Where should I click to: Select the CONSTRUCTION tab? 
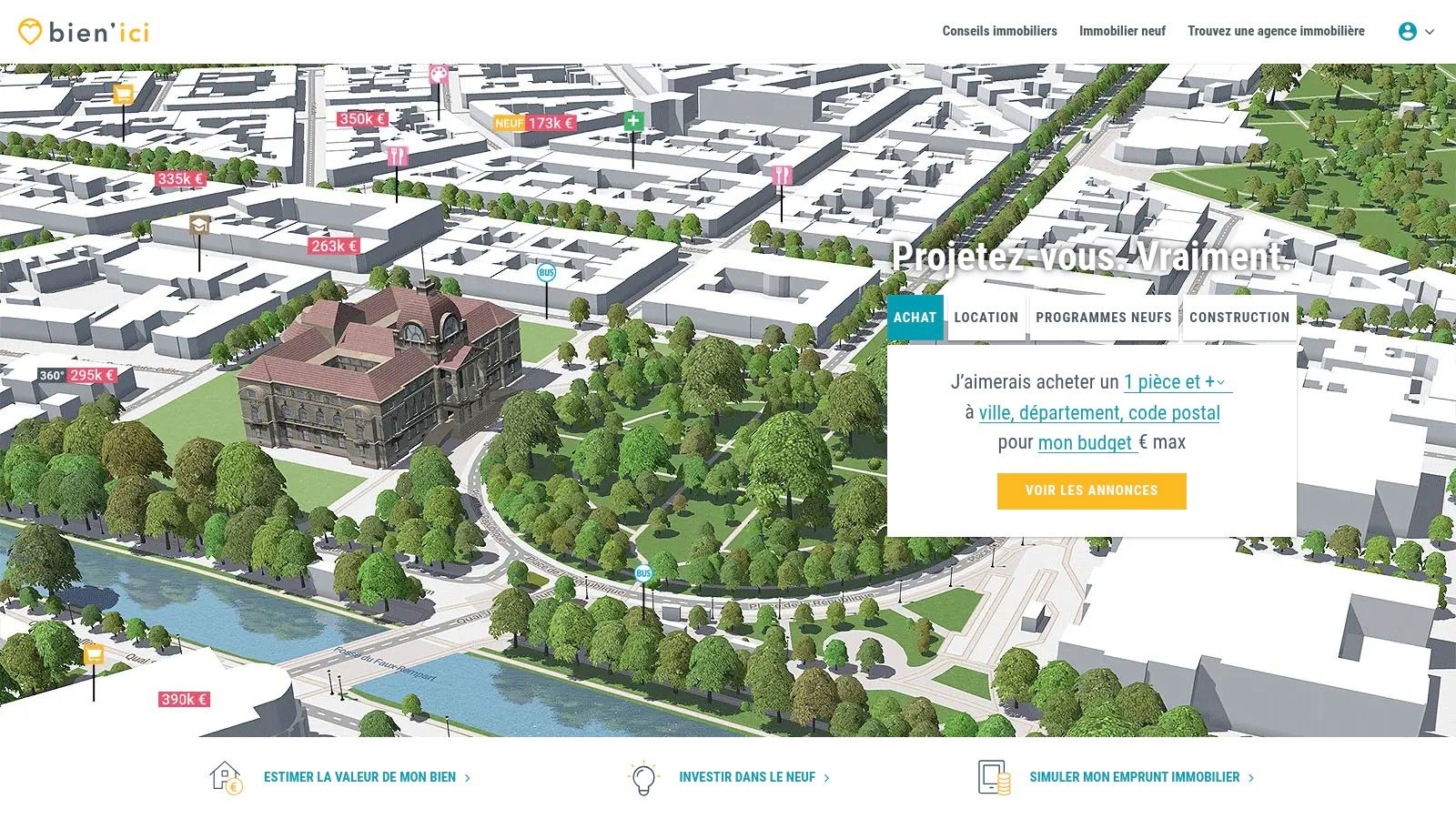[x=1239, y=318]
